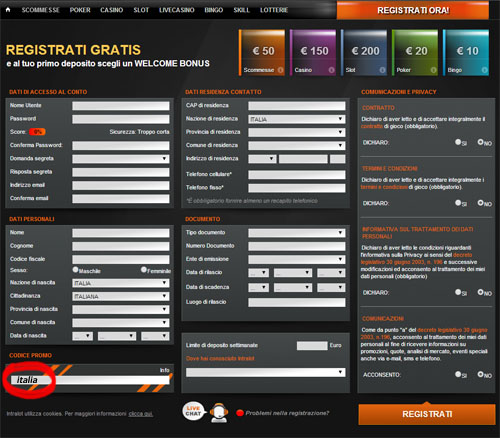Click the Telefono cellulare input field

pyautogui.click(x=297, y=175)
